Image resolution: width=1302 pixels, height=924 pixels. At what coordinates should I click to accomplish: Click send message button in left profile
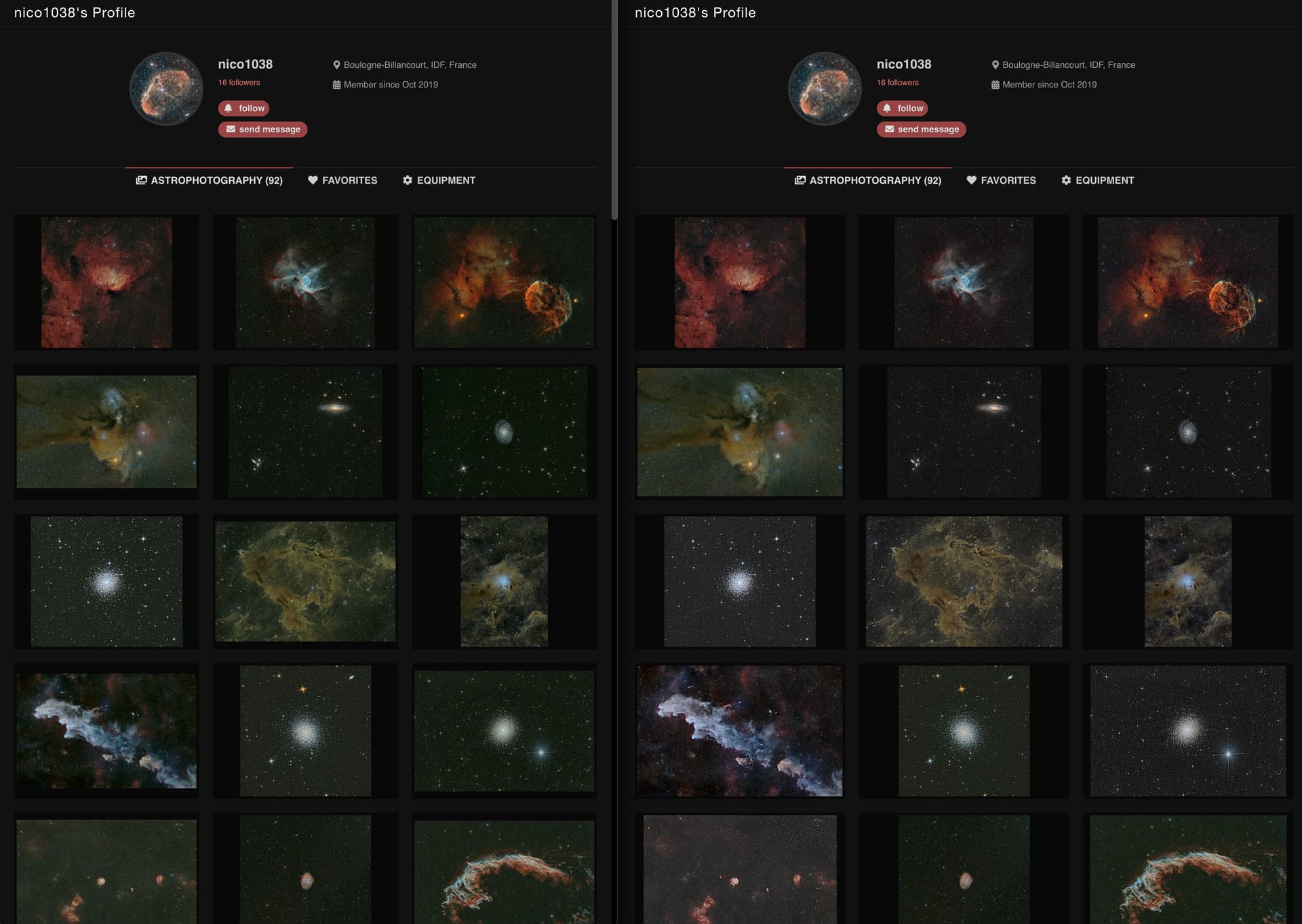(262, 129)
